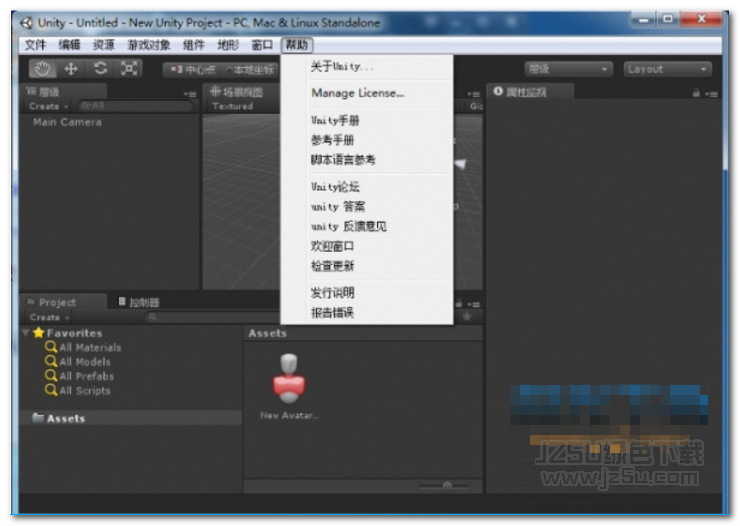Toggle the 本地坐标 local coordinates button
Viewport: 740px width, 526px height.
250,70
